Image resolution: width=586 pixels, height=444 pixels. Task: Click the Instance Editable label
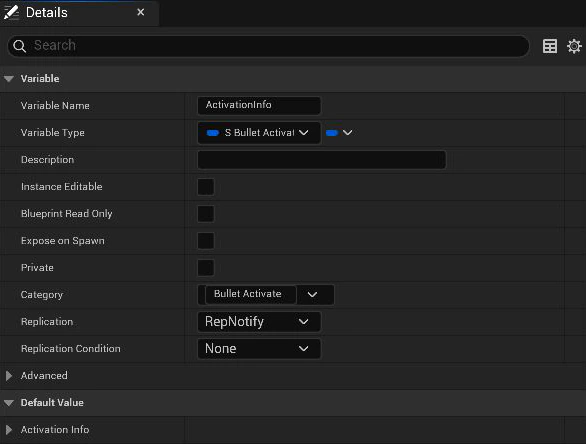[62, 186]
